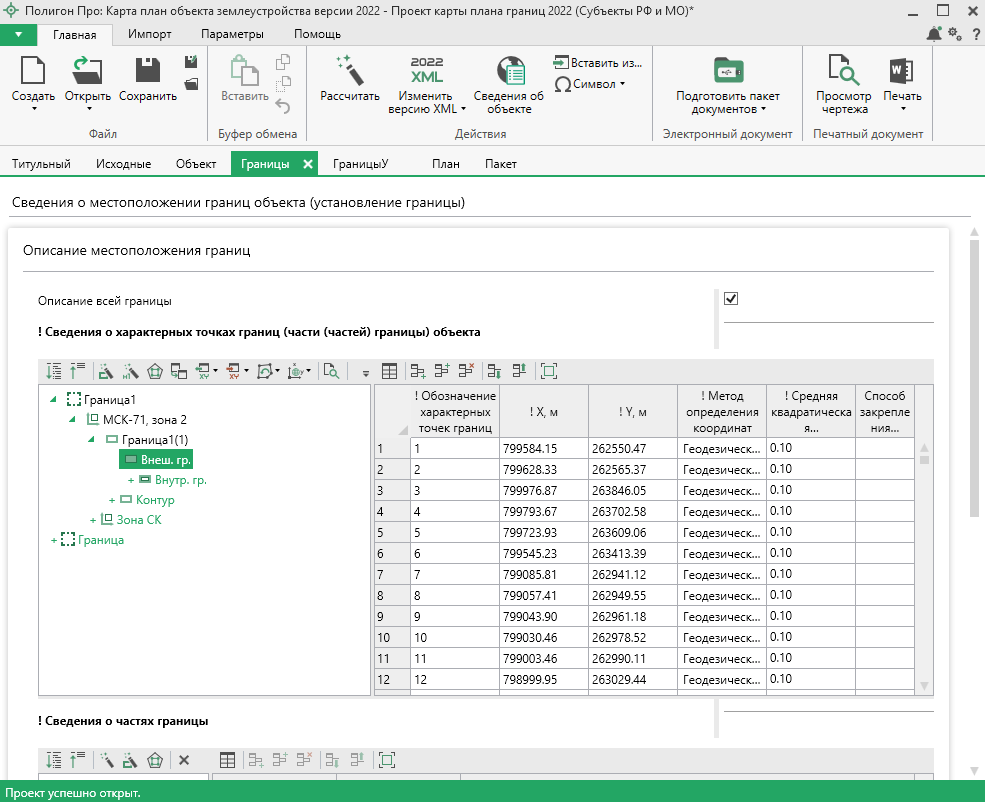Click the search magnifier icon in points toolbar
Image resolution: width=985 pixels, height=802 pixels.
pos(330,371)
